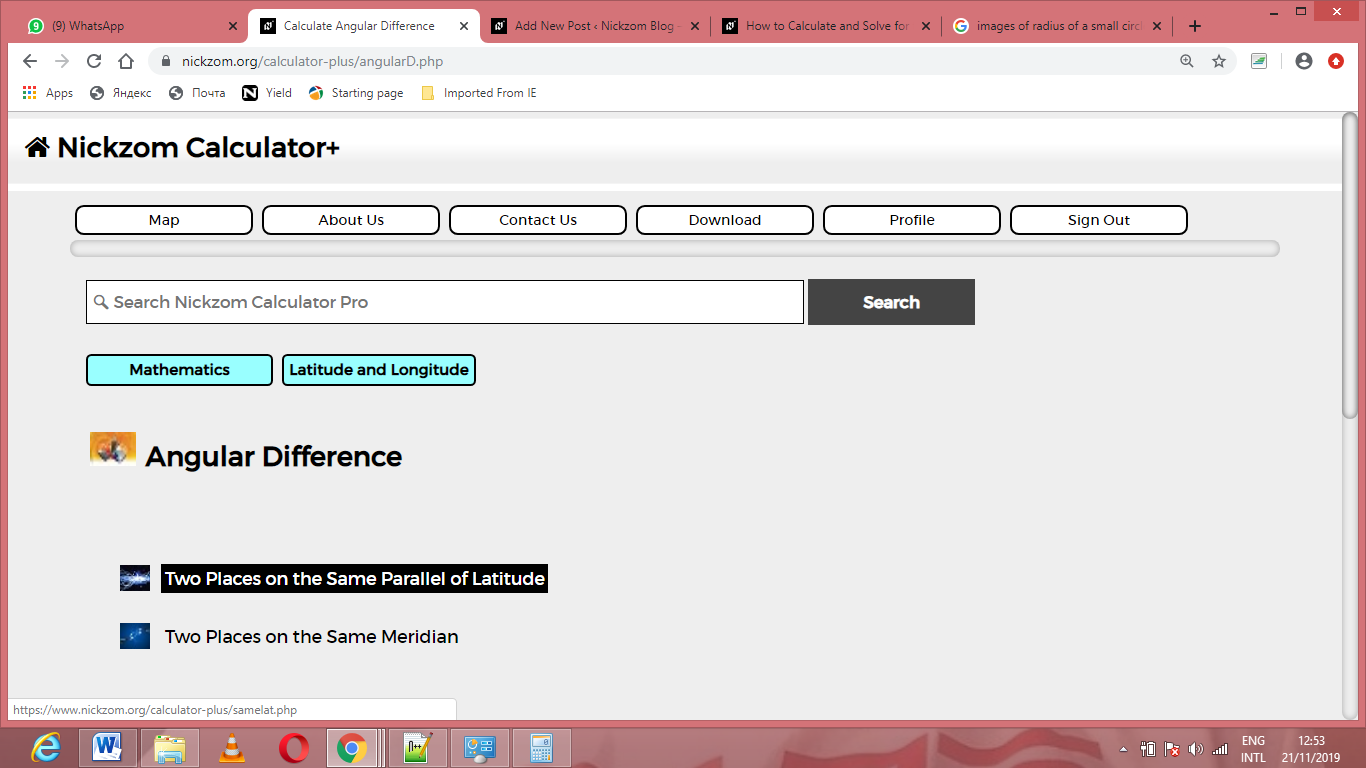Click the network signal tray icon
The width and height of the screenshot is (1366, 768).
[1219, 749]
